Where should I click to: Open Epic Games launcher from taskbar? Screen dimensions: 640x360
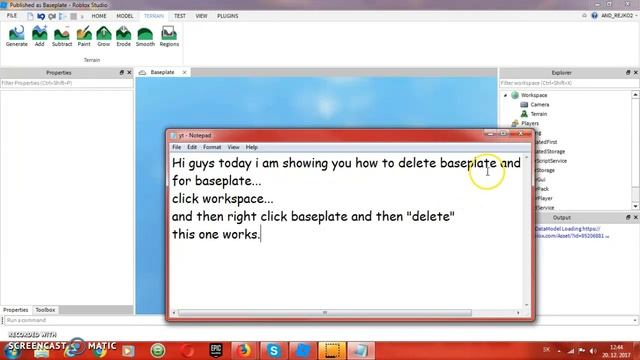click(216, 350)
